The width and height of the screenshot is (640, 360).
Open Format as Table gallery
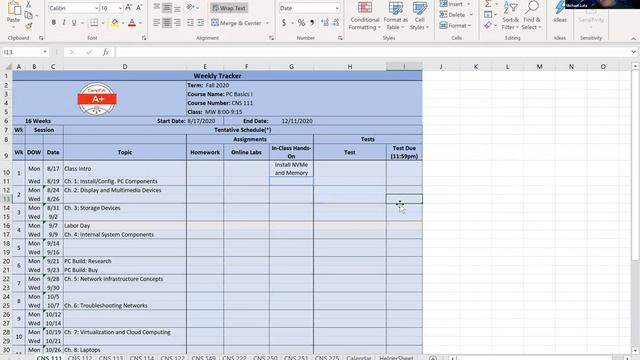coord(396,16)
